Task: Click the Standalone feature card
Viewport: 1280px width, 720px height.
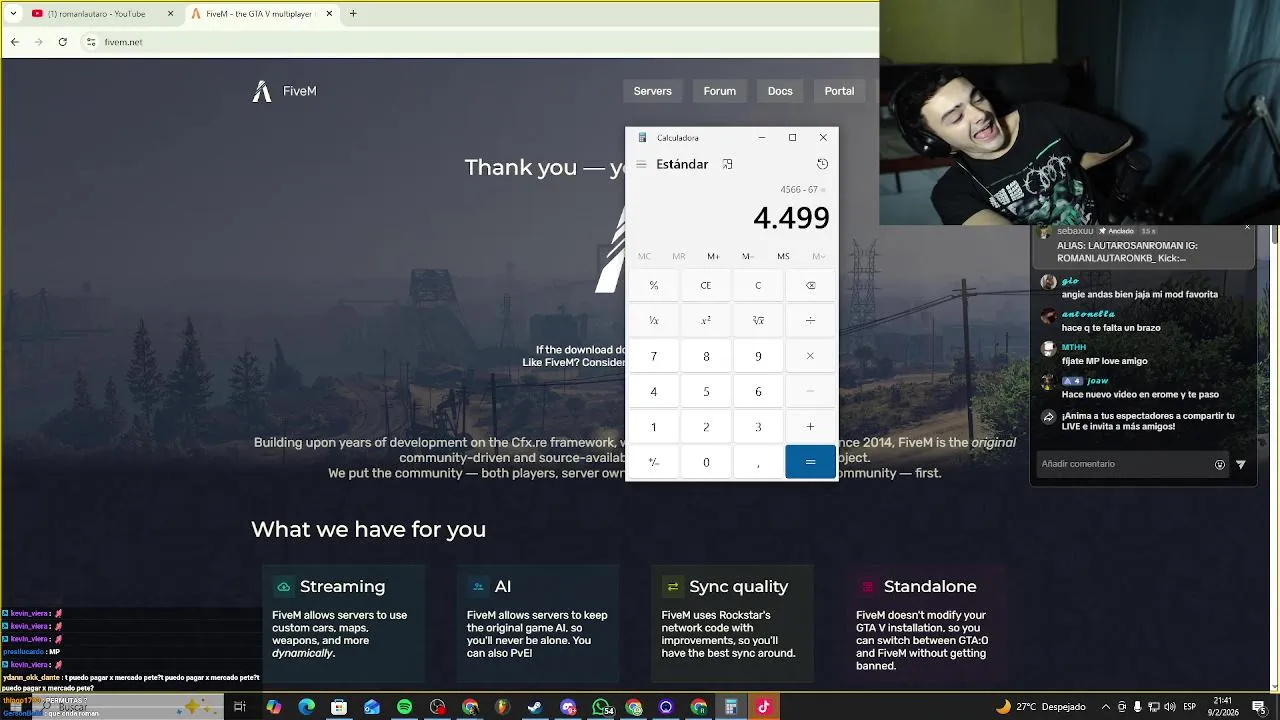Action: point(927,623)
